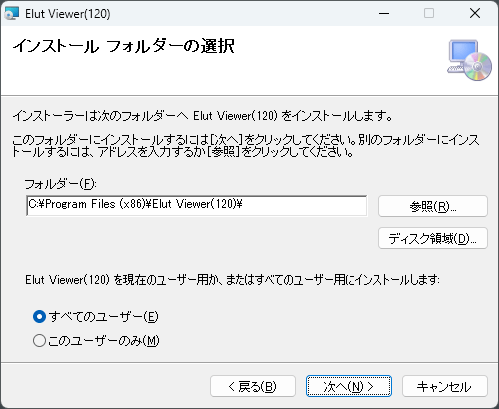Minimize the Elut Viewer(120) installer window
The image size is (499, 409).
coord(384,14)
